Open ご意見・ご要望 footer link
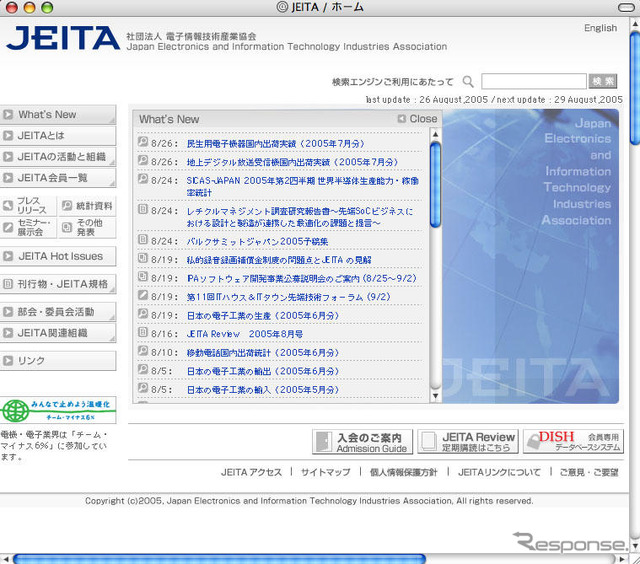Image resolution: width=640 pixels, height=564 pixels. coord(589,473)
